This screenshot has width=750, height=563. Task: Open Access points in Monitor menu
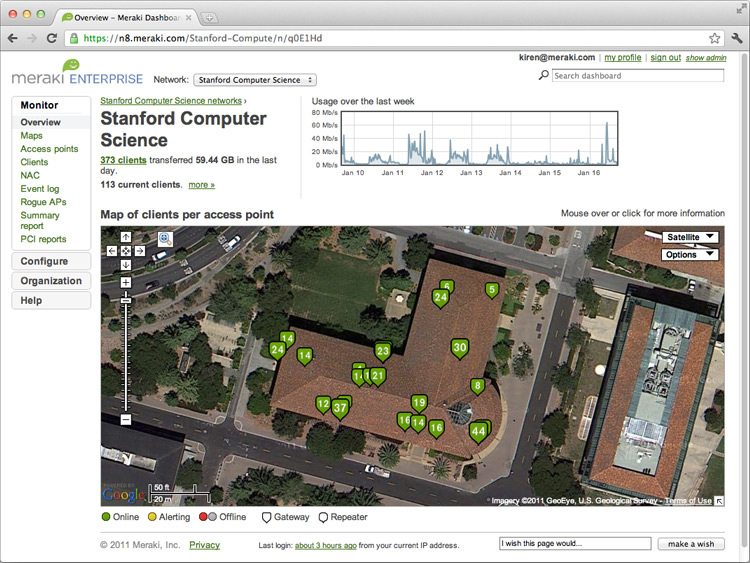click(x=49, y=149)
